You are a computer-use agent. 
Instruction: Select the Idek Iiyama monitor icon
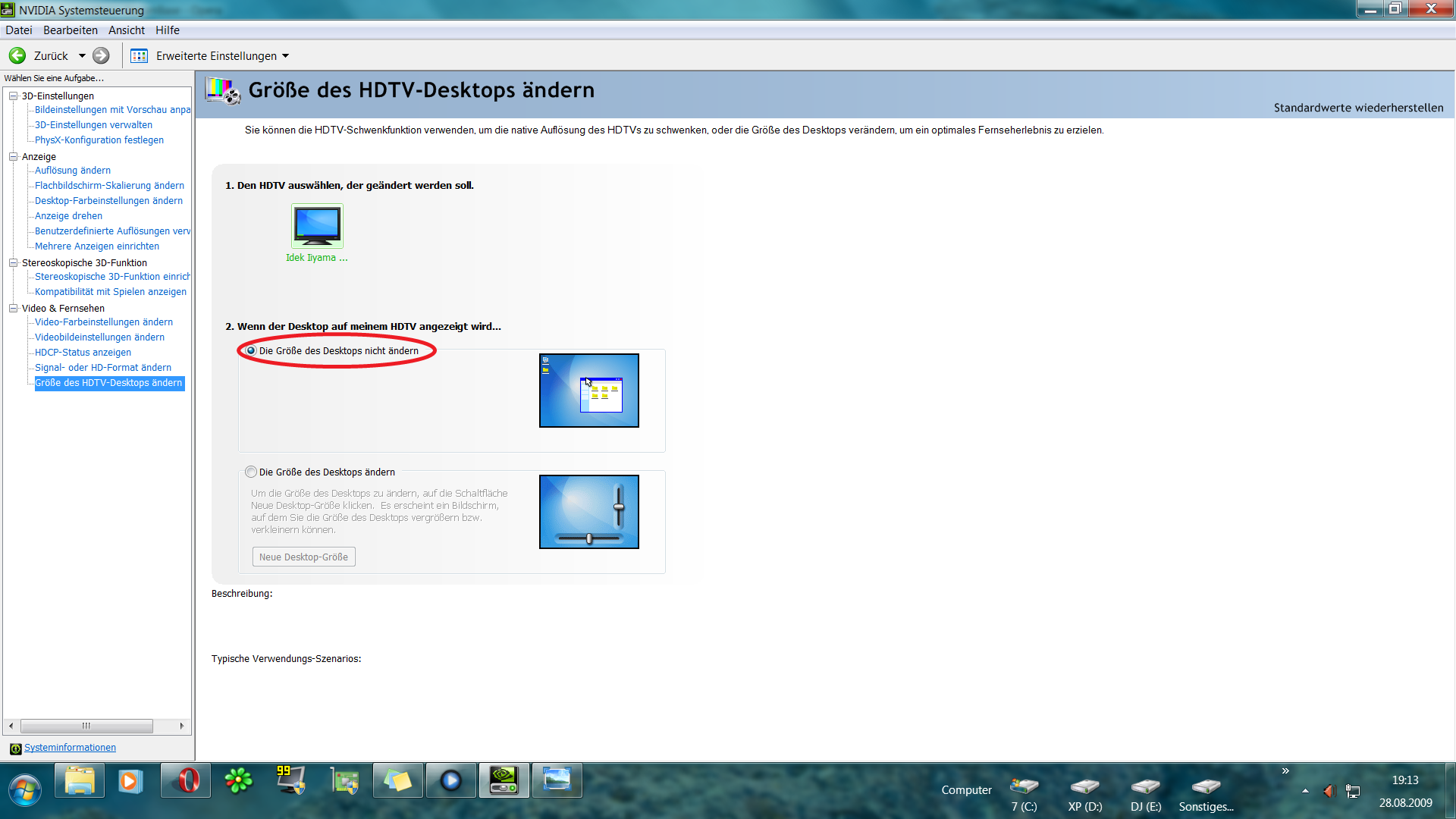[317, 225]
